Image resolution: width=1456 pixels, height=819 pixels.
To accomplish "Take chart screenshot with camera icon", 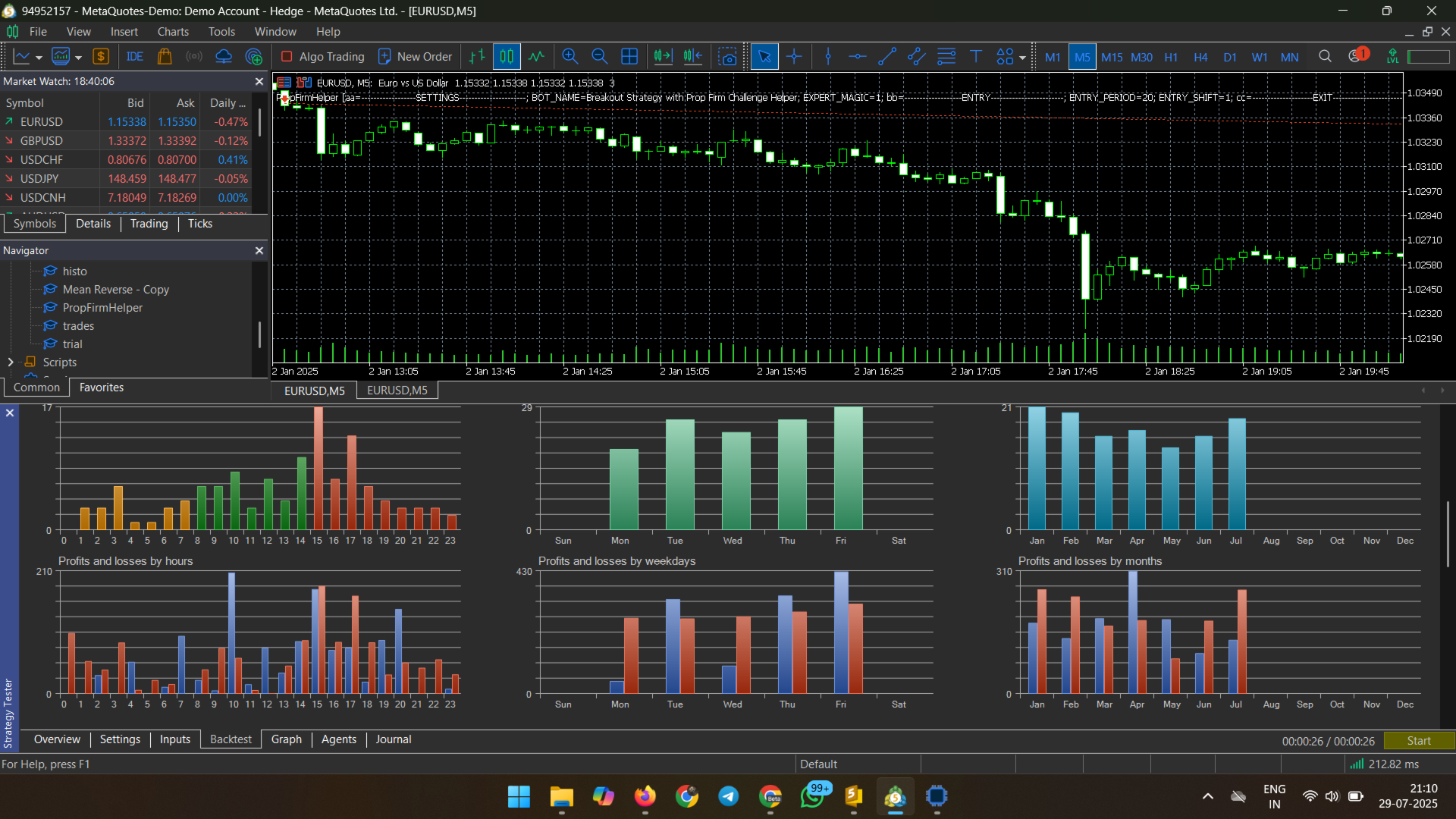I will pos(727,57).
